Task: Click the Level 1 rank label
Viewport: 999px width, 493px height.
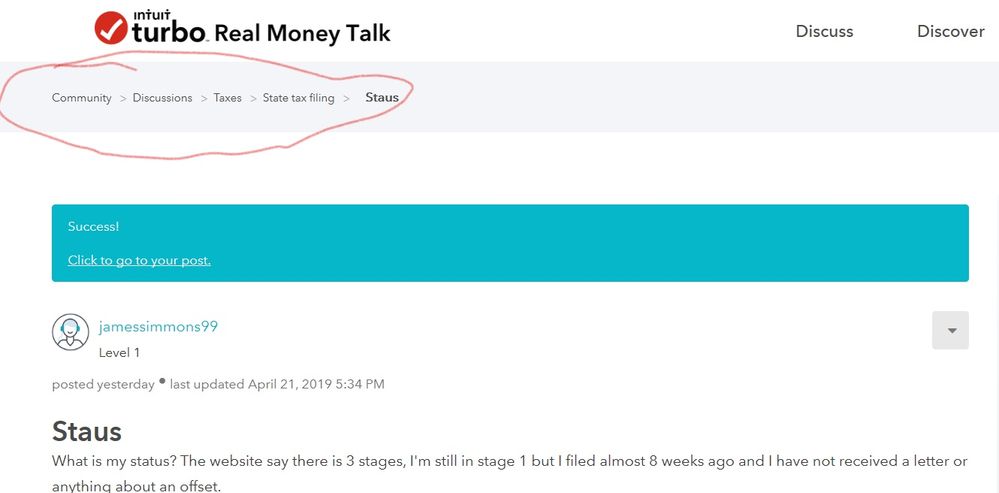Action: (x=119, y=352)
